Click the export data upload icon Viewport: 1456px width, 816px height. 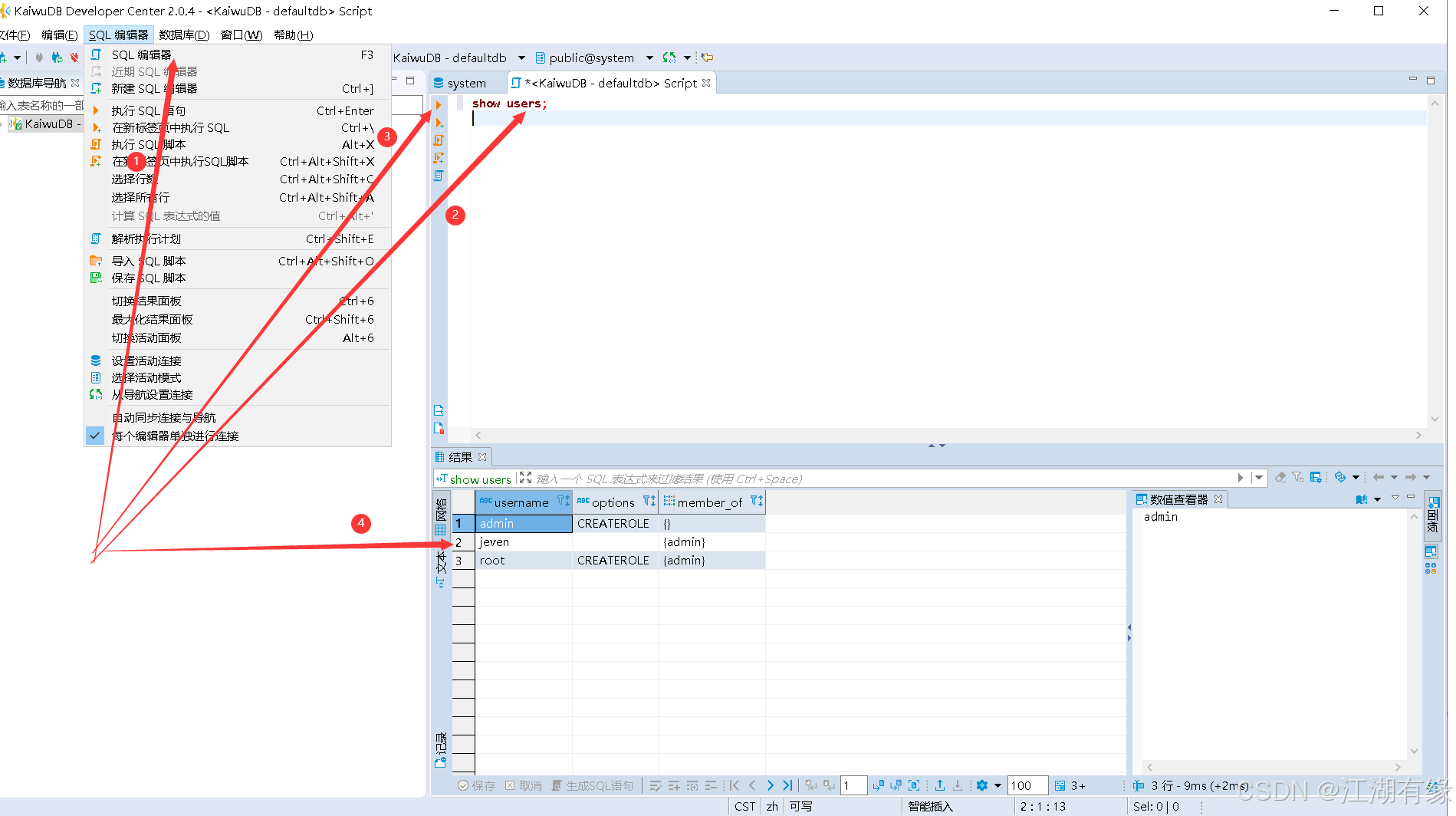939,785
